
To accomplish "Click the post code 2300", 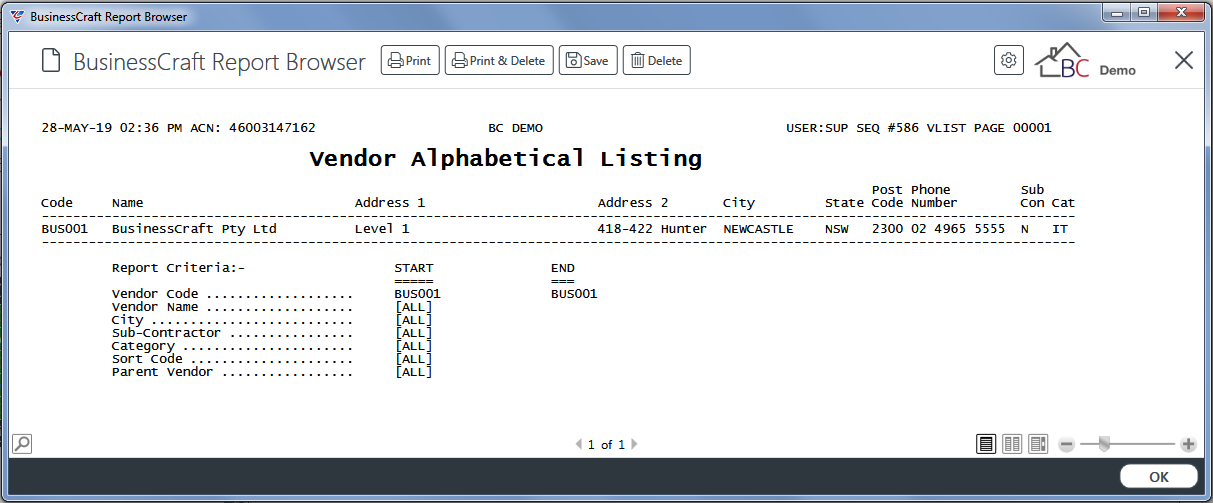I will pyautogui.click(x=887, y=229).
